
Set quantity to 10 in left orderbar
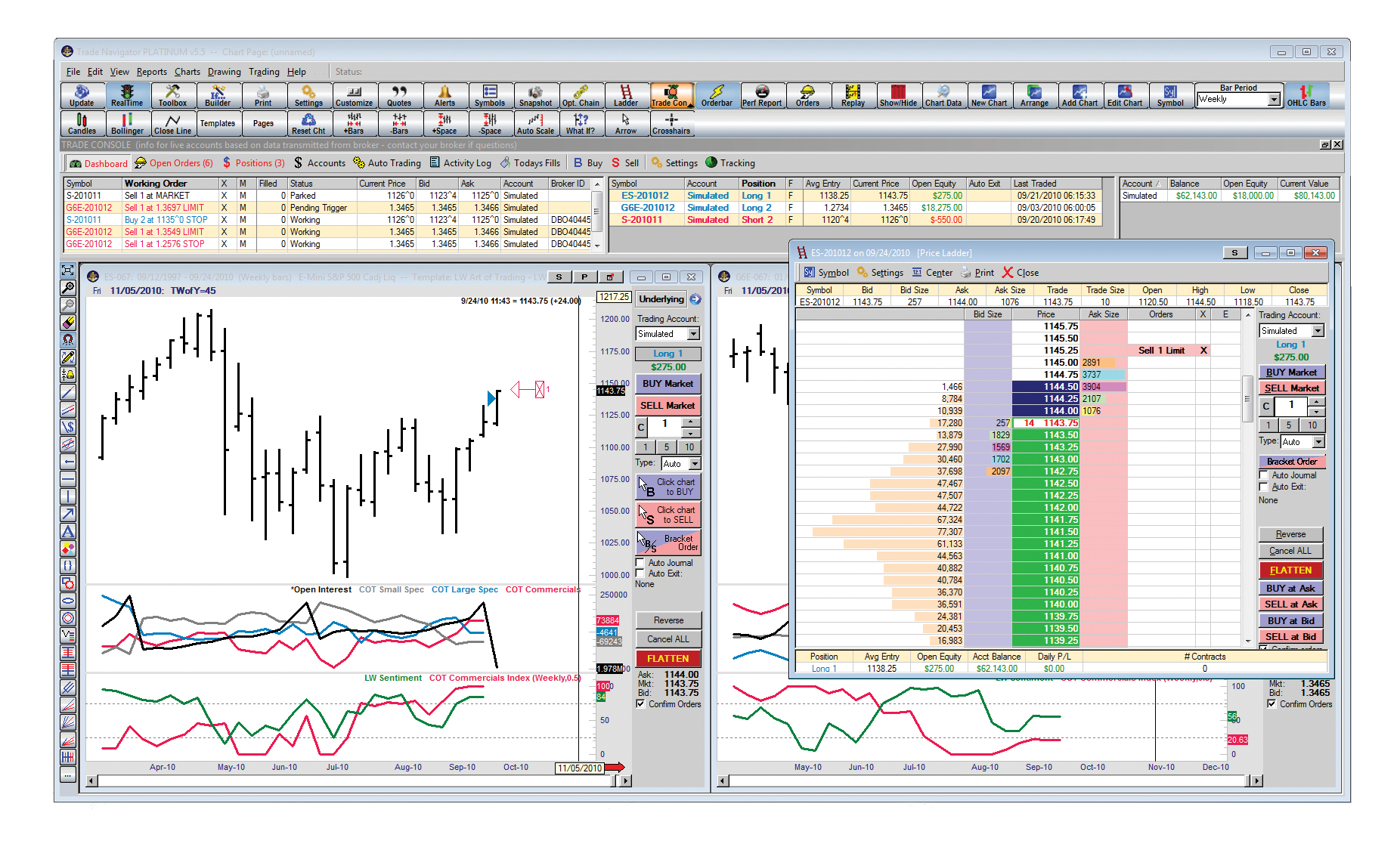pos(689,447)
